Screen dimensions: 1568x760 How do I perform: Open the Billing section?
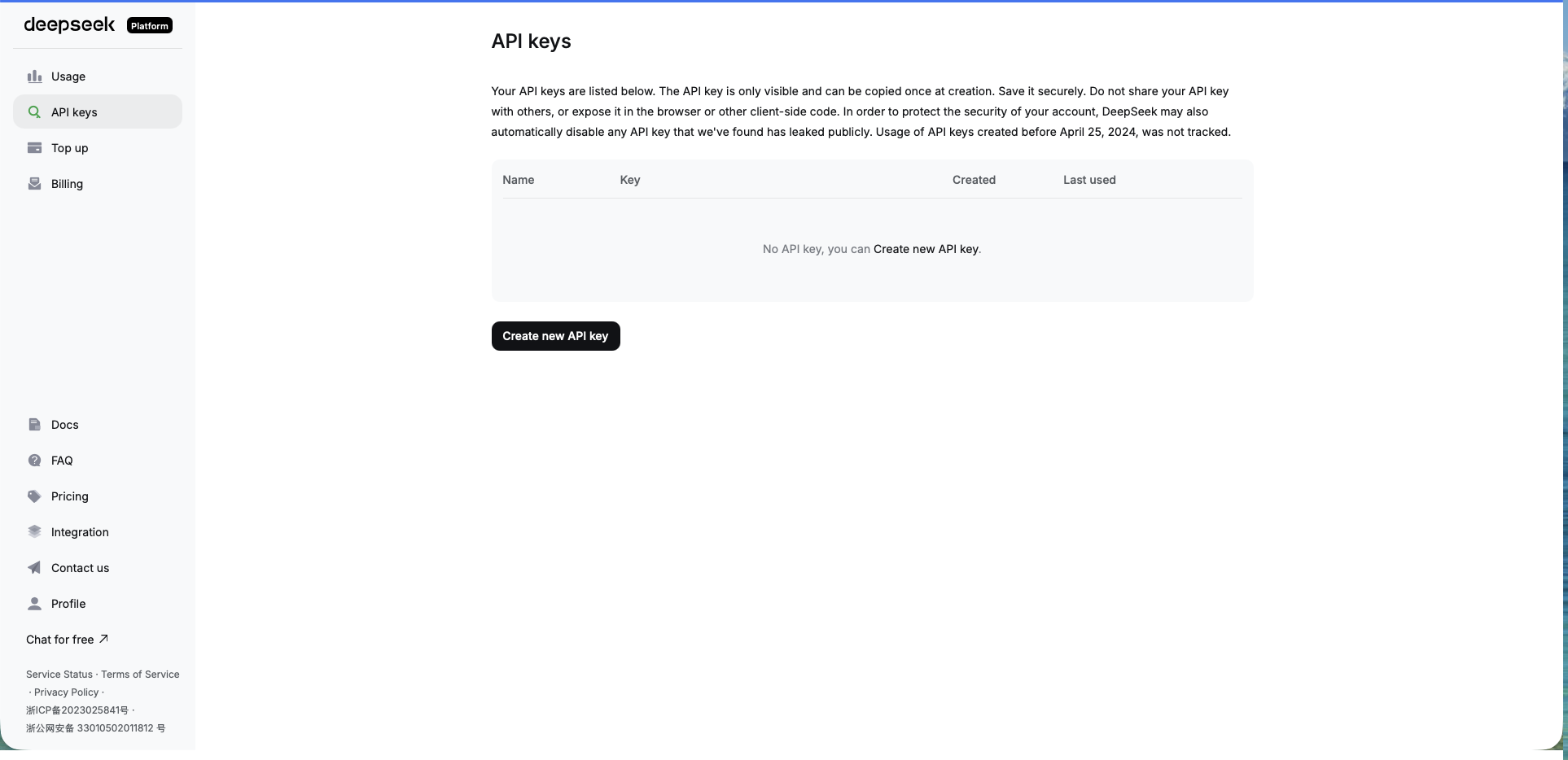tap(98, 184)
